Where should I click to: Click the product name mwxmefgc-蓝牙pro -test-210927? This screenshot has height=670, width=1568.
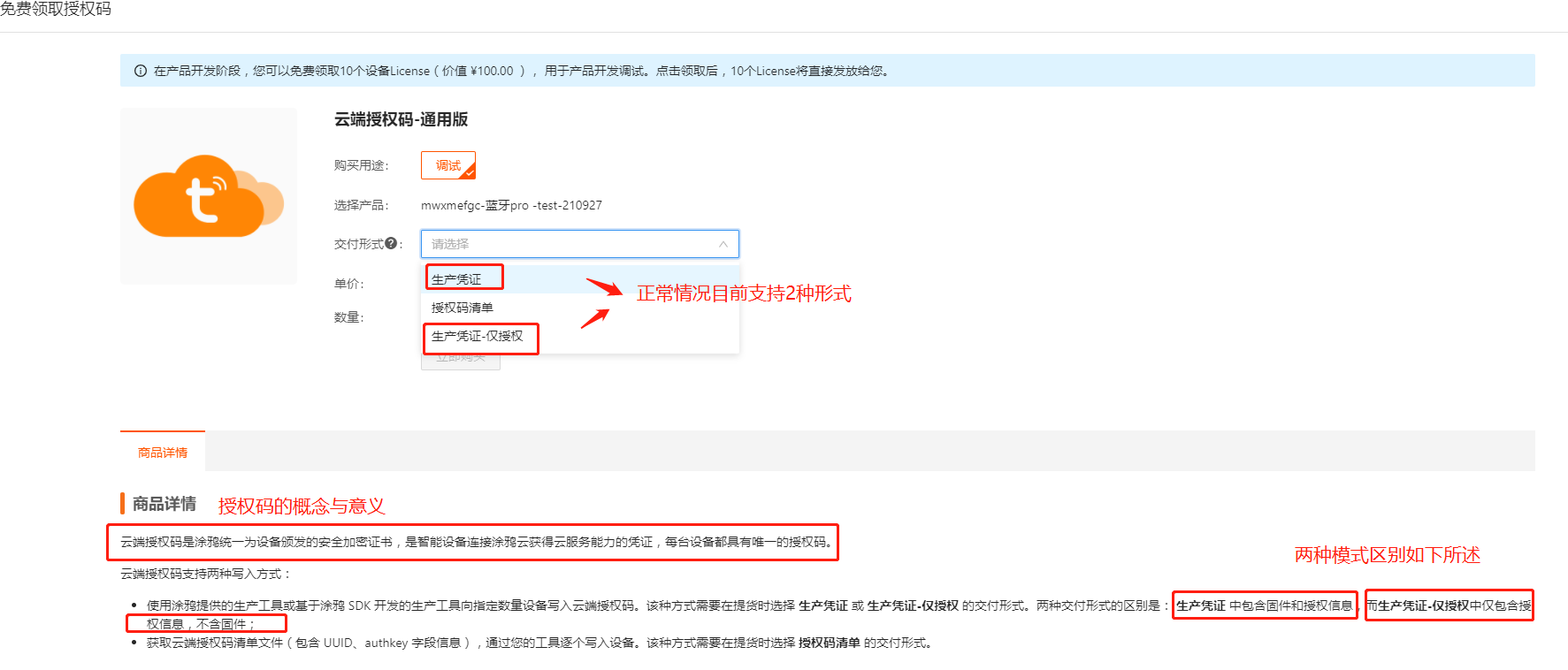pyautogui.click(x=511, y=205)
